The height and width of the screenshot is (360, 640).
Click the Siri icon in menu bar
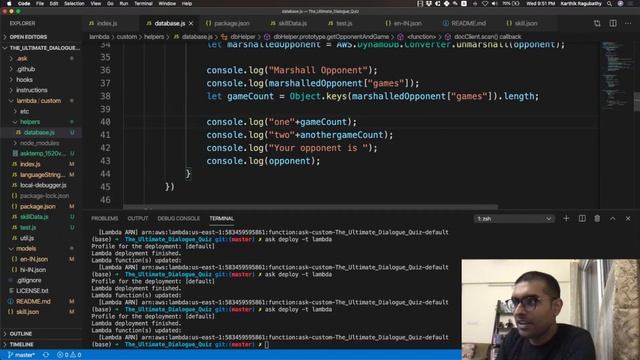pos(620,4)
